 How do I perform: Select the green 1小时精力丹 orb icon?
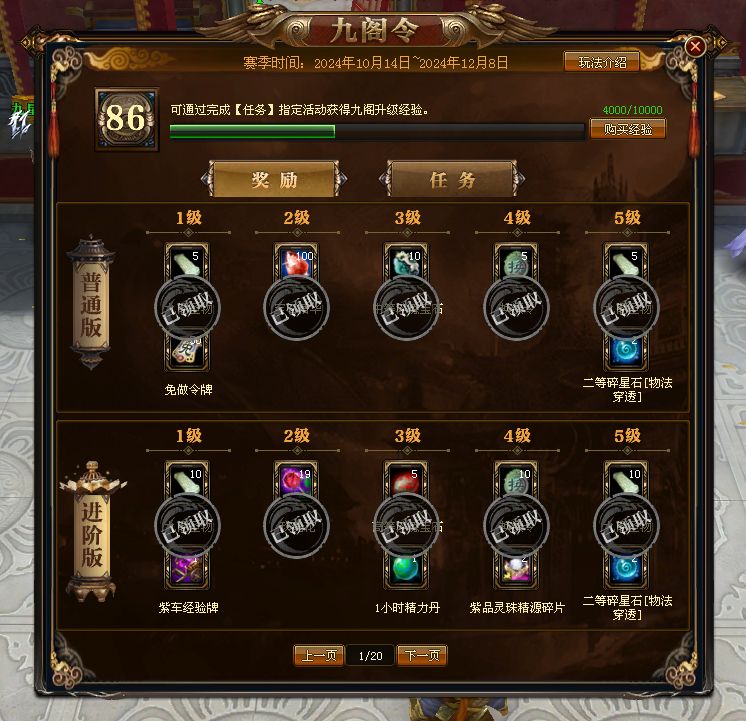coord(406,570)
